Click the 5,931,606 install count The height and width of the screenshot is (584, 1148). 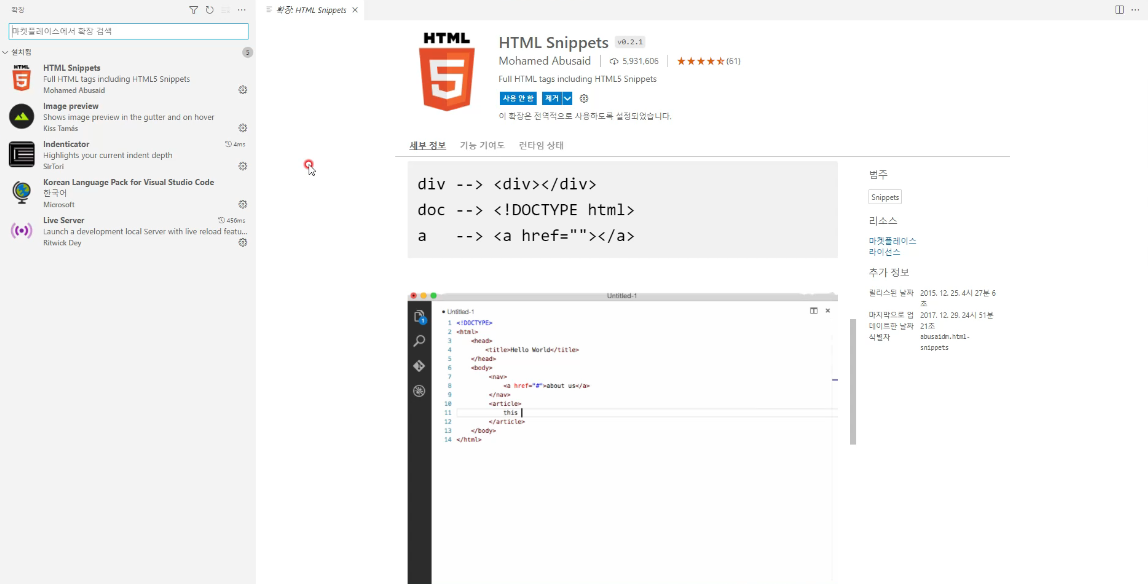(634, 61)
